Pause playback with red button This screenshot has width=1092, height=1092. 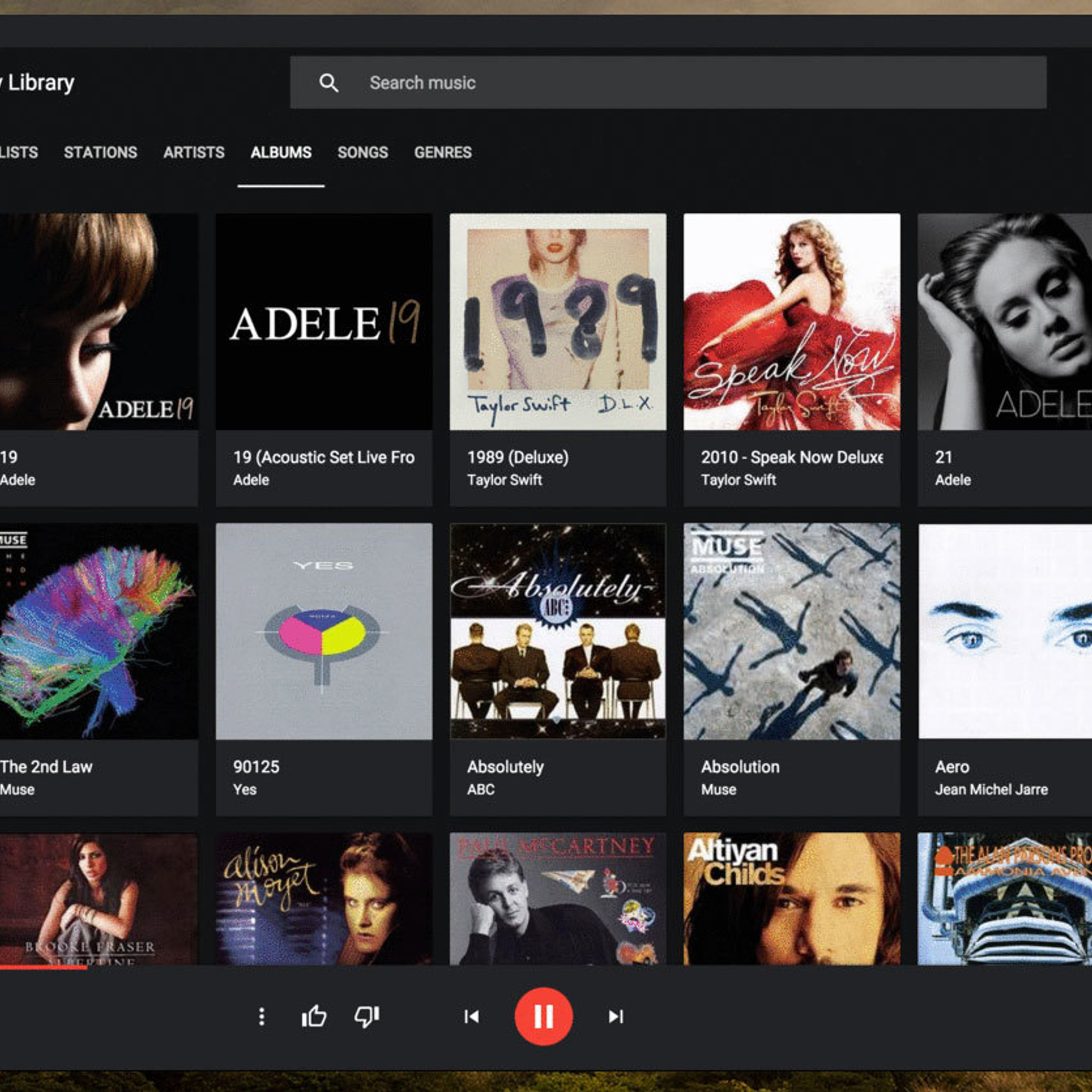543,1016
